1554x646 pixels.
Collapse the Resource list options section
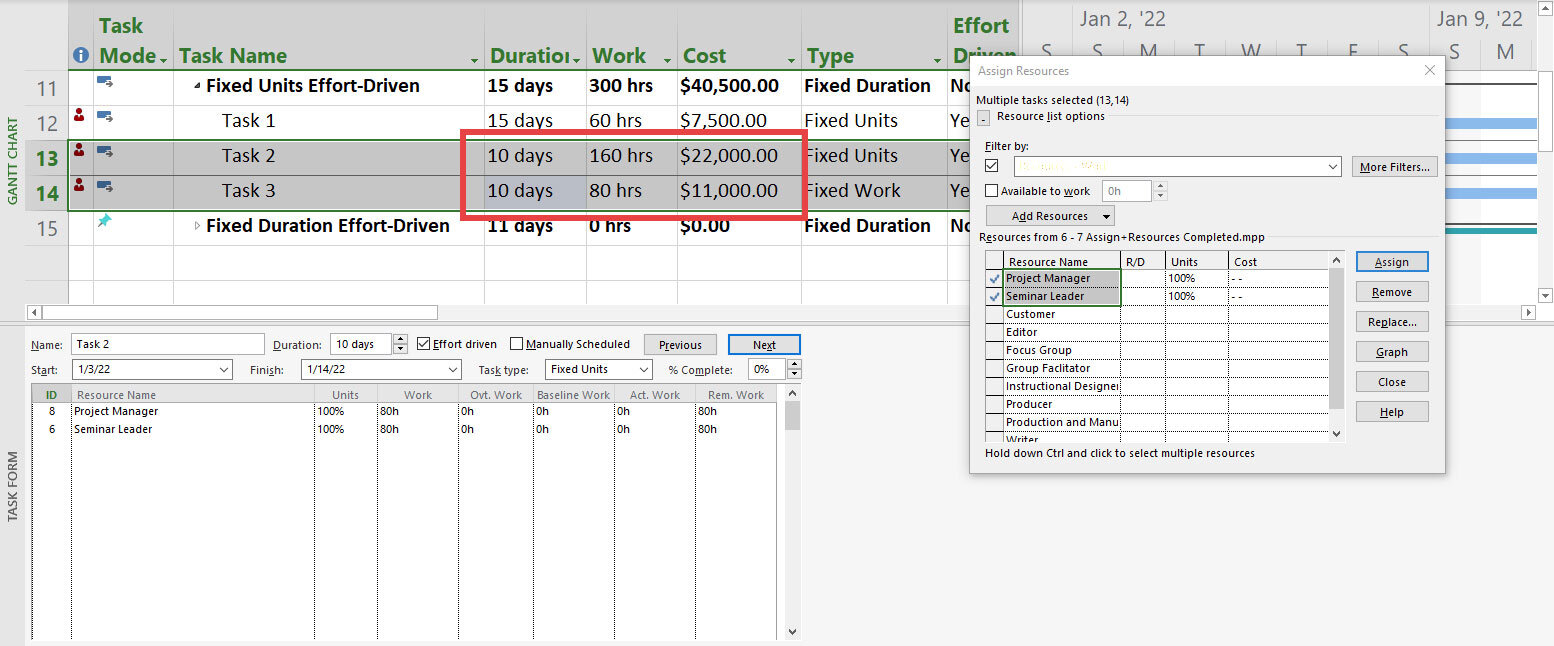tap(983, 118)
